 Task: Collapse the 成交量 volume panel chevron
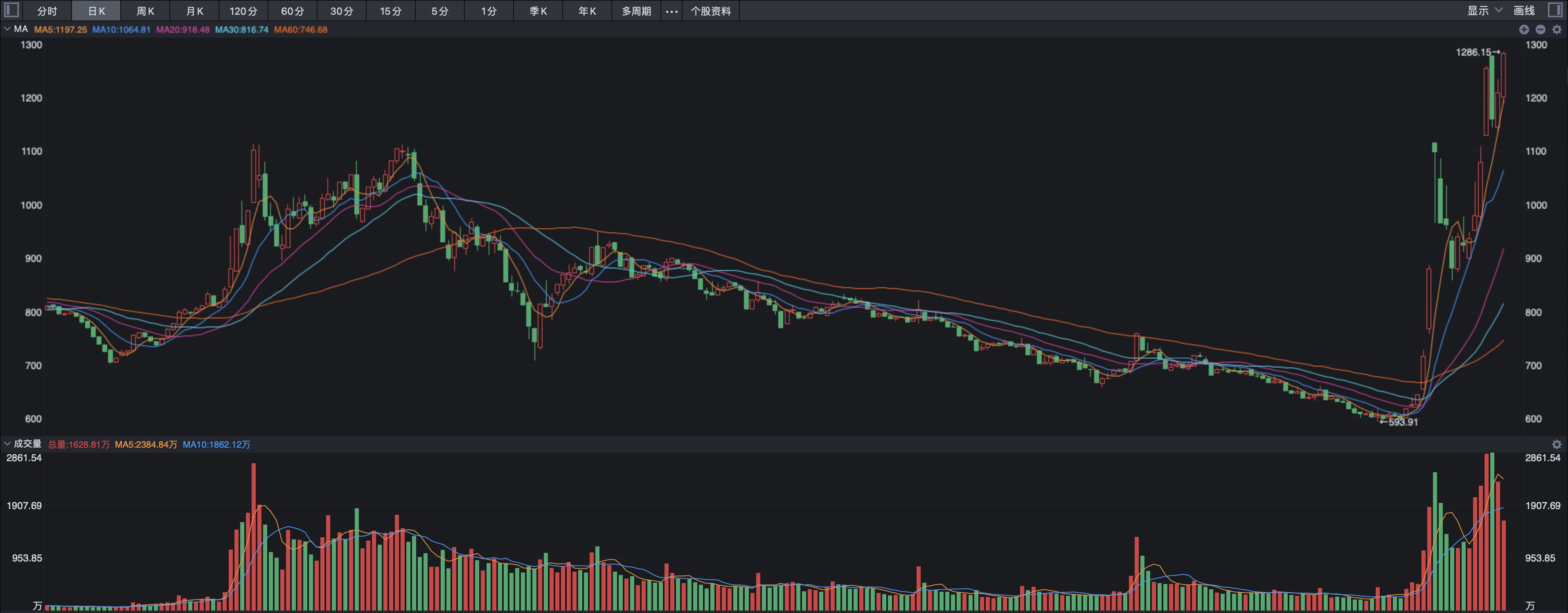[7, 444]
